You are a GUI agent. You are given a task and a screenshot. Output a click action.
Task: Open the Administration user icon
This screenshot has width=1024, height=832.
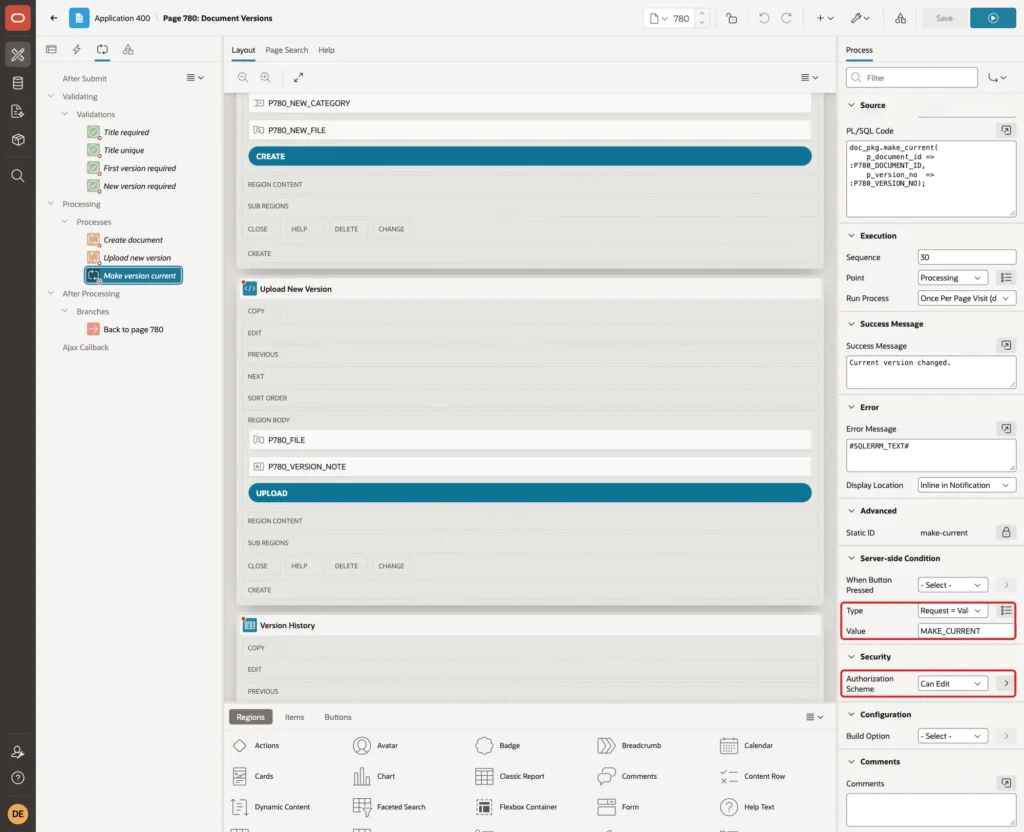coord(18,752)
